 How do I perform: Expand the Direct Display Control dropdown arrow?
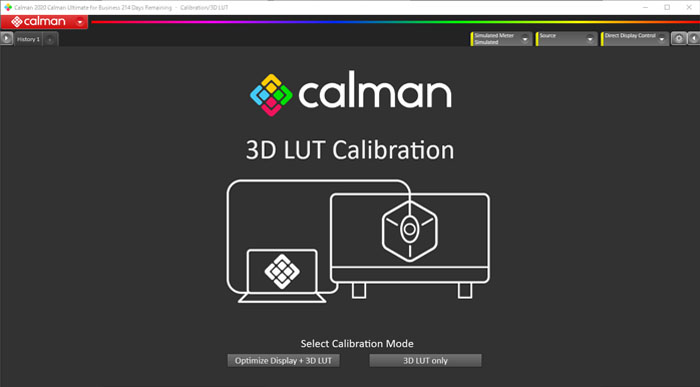click(x=662, y=39)
